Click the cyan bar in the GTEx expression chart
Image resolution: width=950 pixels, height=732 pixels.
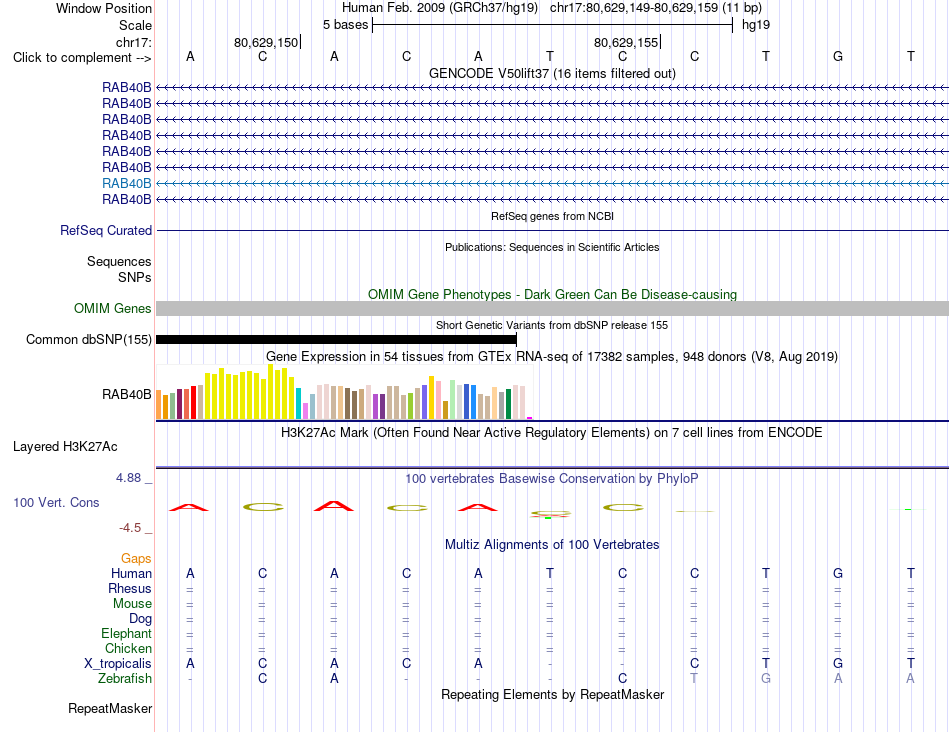298,404
